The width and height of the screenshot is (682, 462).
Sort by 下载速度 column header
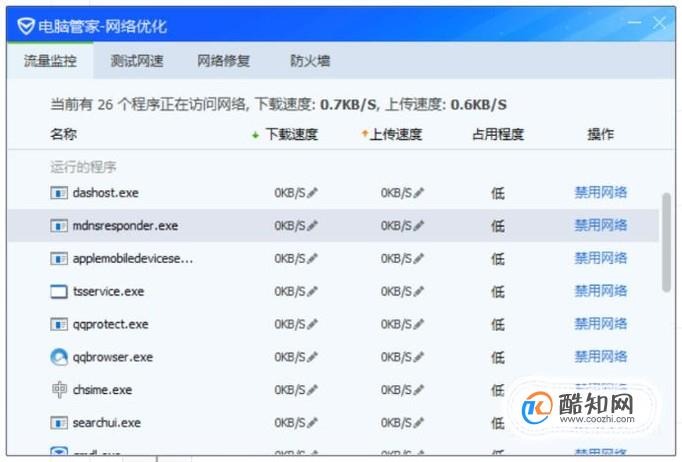[x=292, y=134]
